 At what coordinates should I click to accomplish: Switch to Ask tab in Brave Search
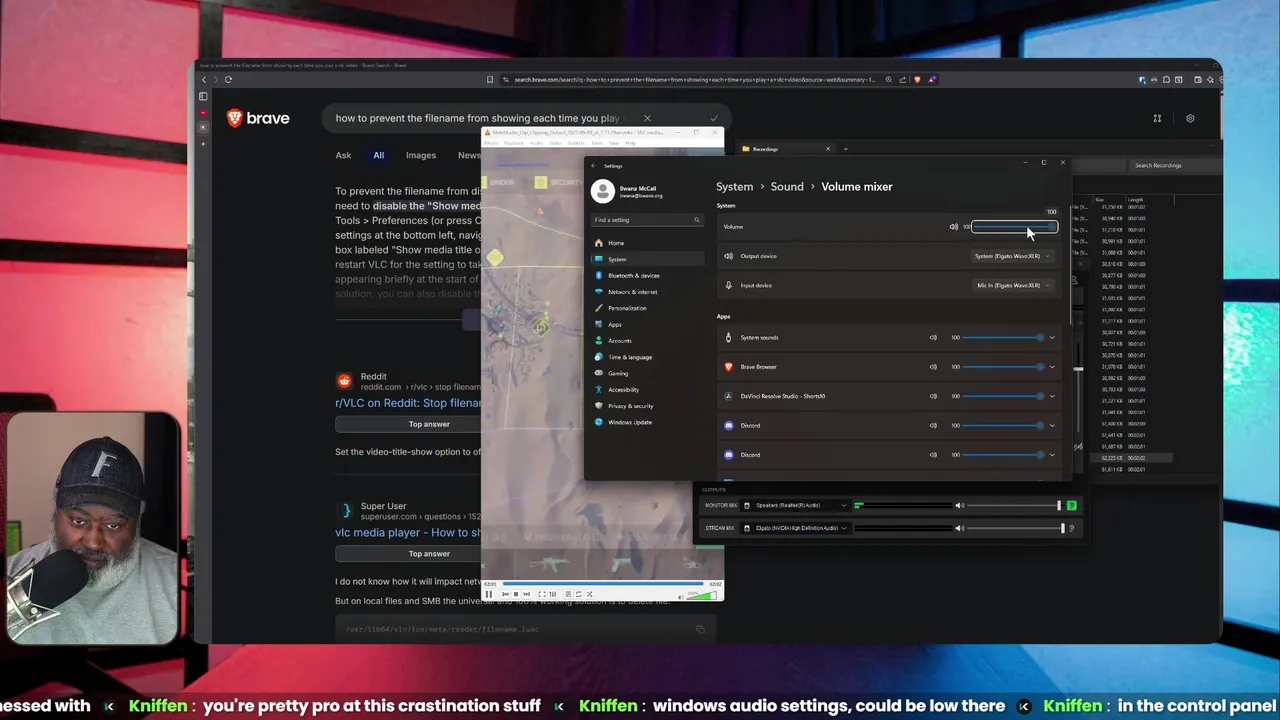(x=343, y=155)
